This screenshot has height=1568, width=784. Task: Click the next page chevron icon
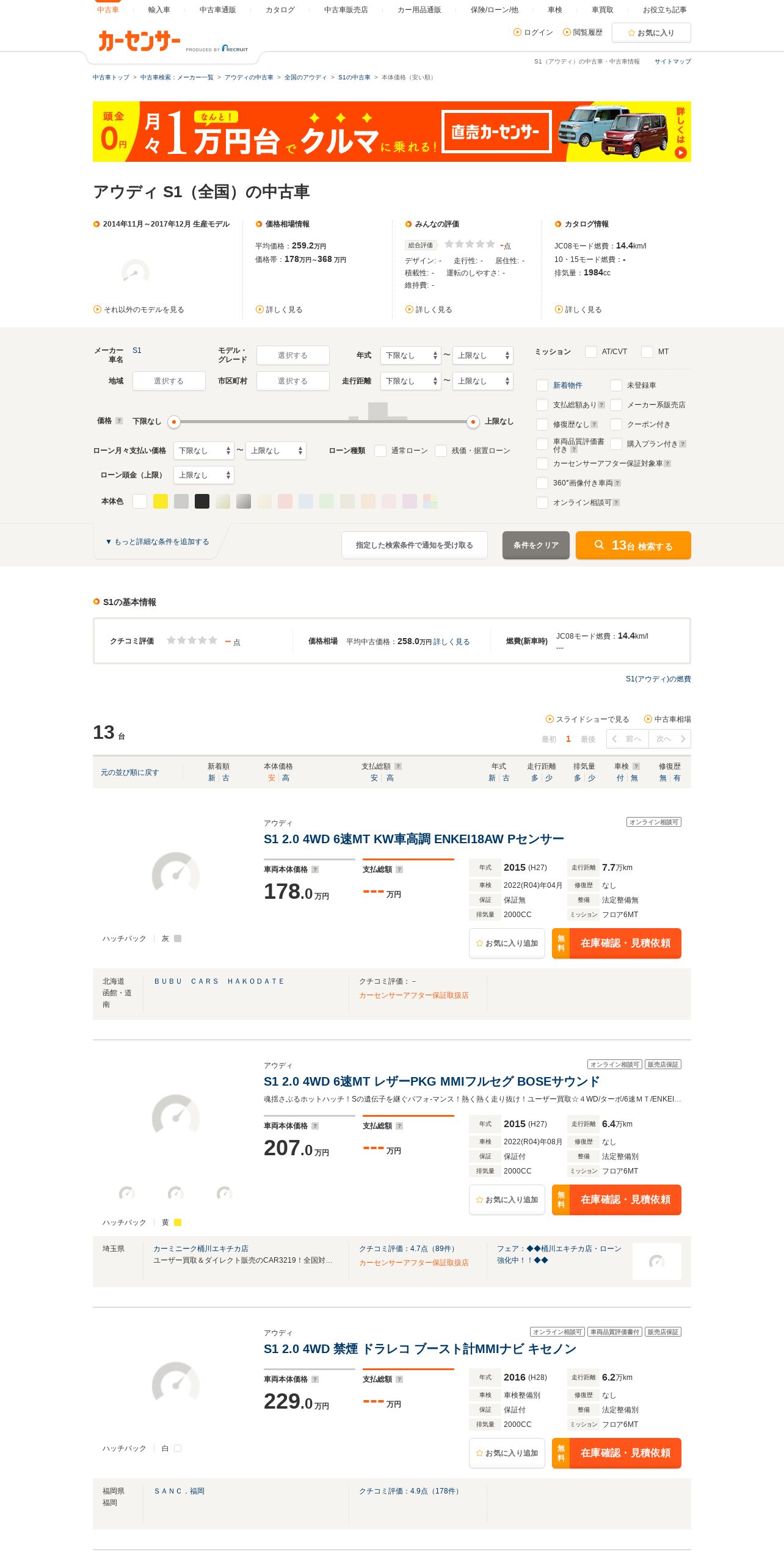[683, 739]
